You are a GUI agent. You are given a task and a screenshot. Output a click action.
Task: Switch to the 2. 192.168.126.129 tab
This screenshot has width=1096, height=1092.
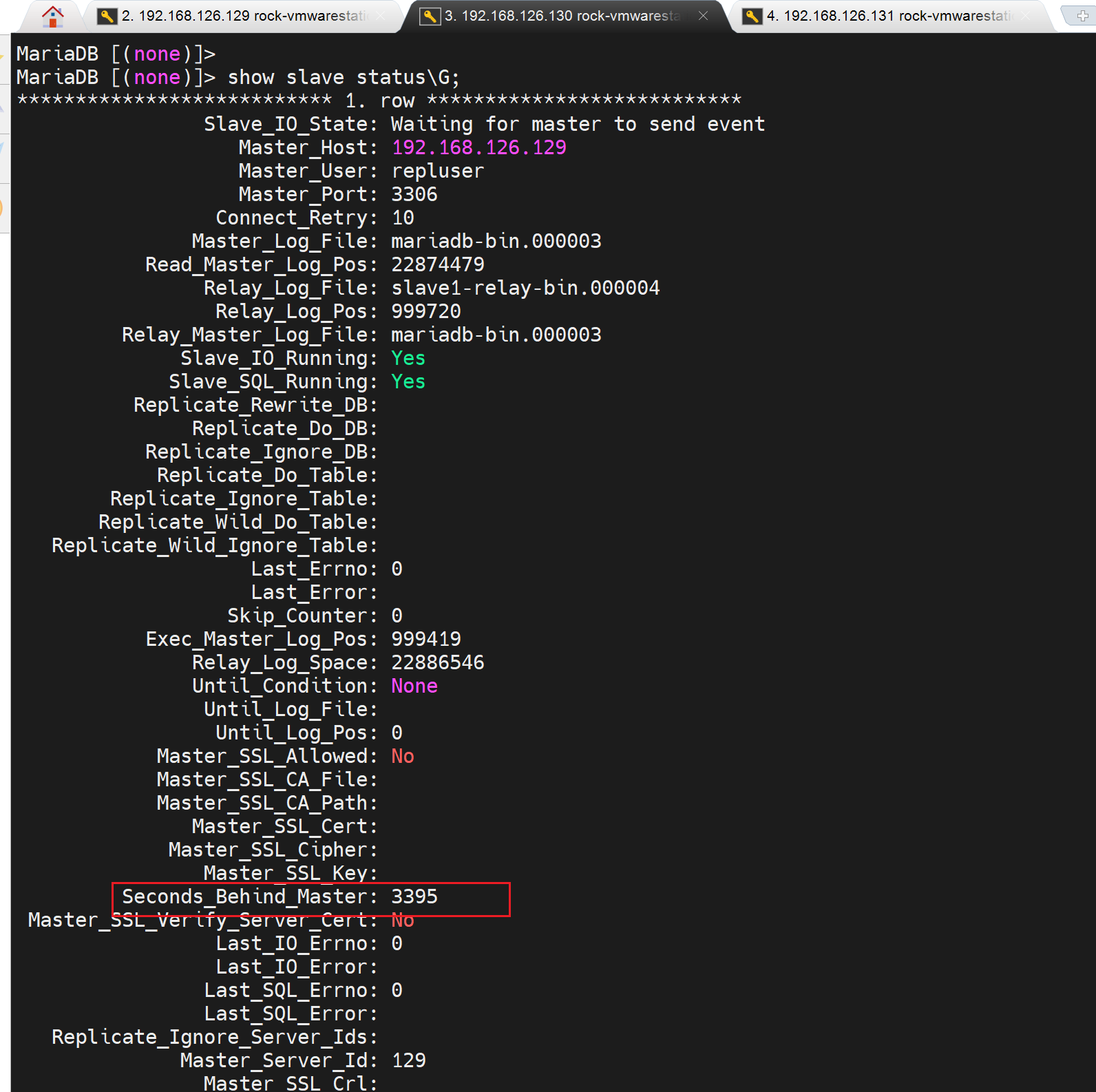pyautogui.click(x=241, y=16)
